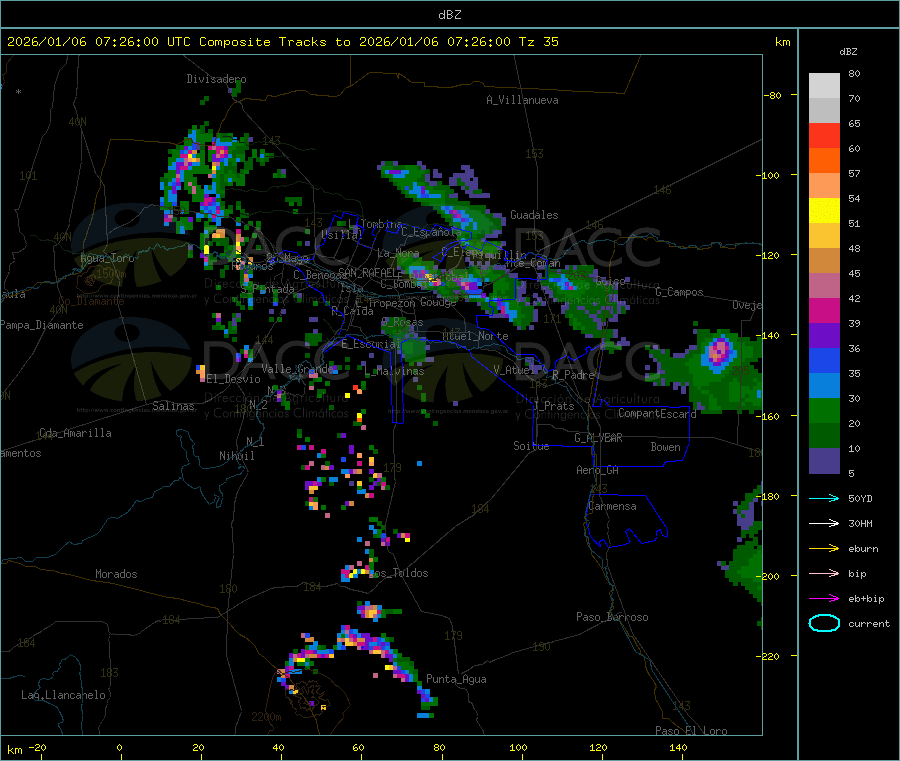The image size is (900, 761).
Task: Click the 'Lag.Llancanelo' map label
Action: tap(63, 695)
